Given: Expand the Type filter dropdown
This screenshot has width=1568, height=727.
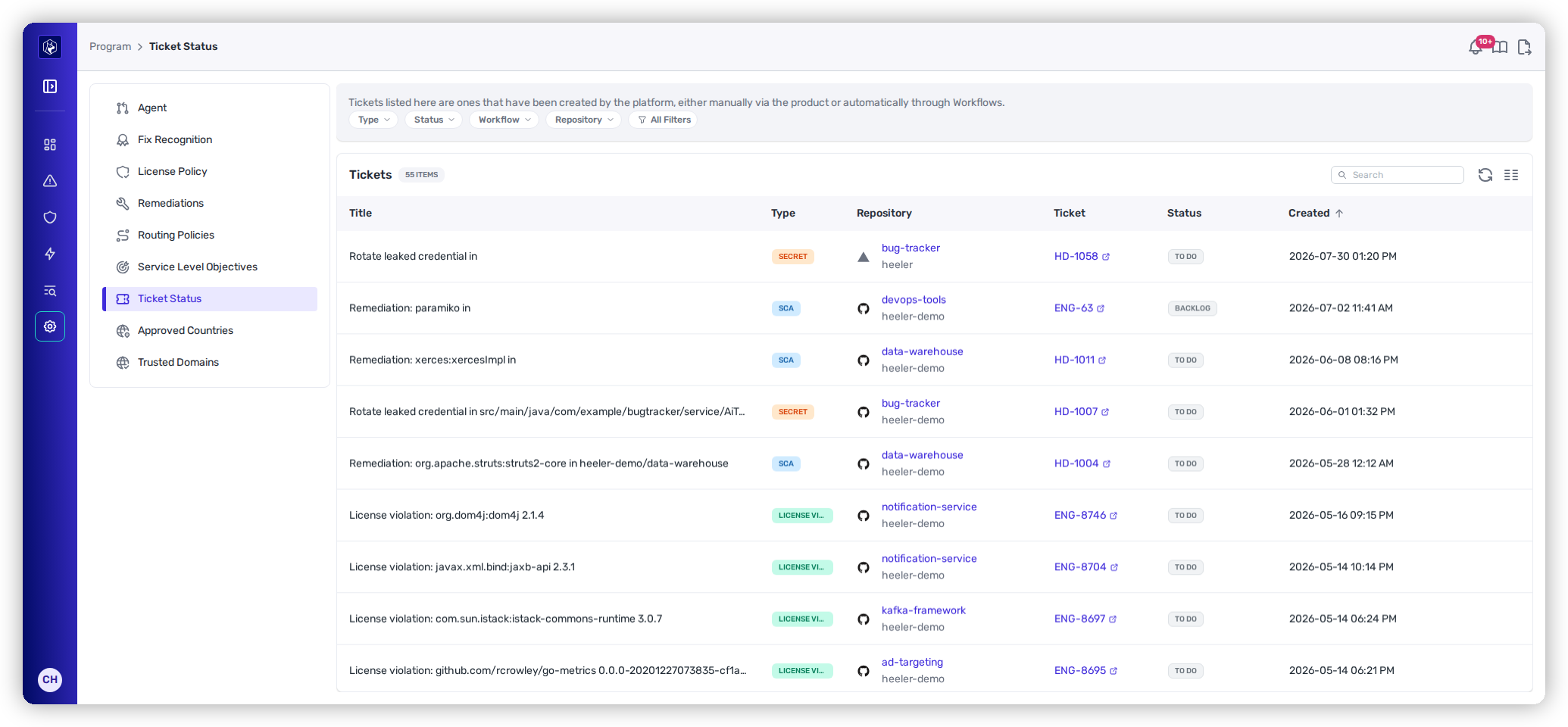Looking at the screenshot, I should 373,120.
